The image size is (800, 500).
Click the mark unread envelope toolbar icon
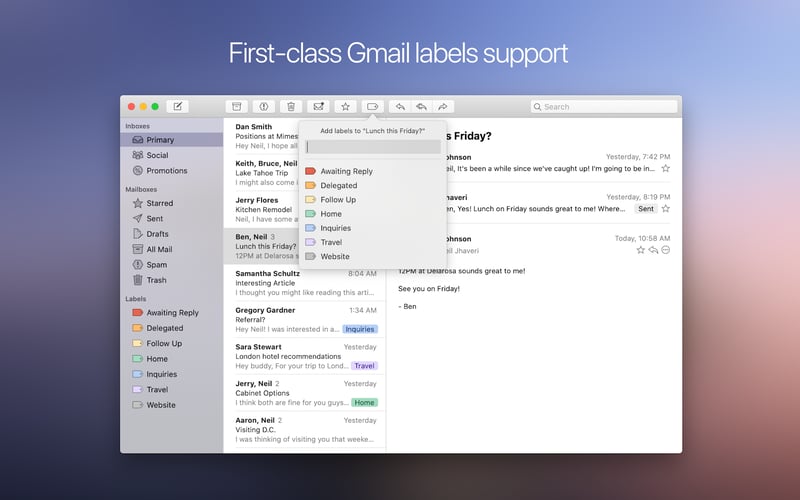tap(318, 106)
